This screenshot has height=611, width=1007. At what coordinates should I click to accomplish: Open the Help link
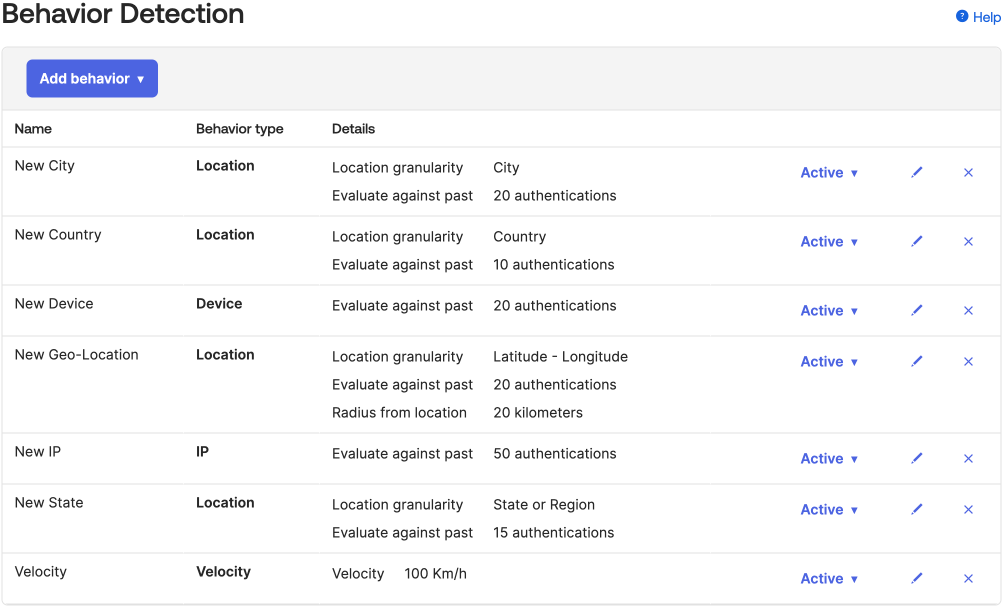[x=986, y=17]
